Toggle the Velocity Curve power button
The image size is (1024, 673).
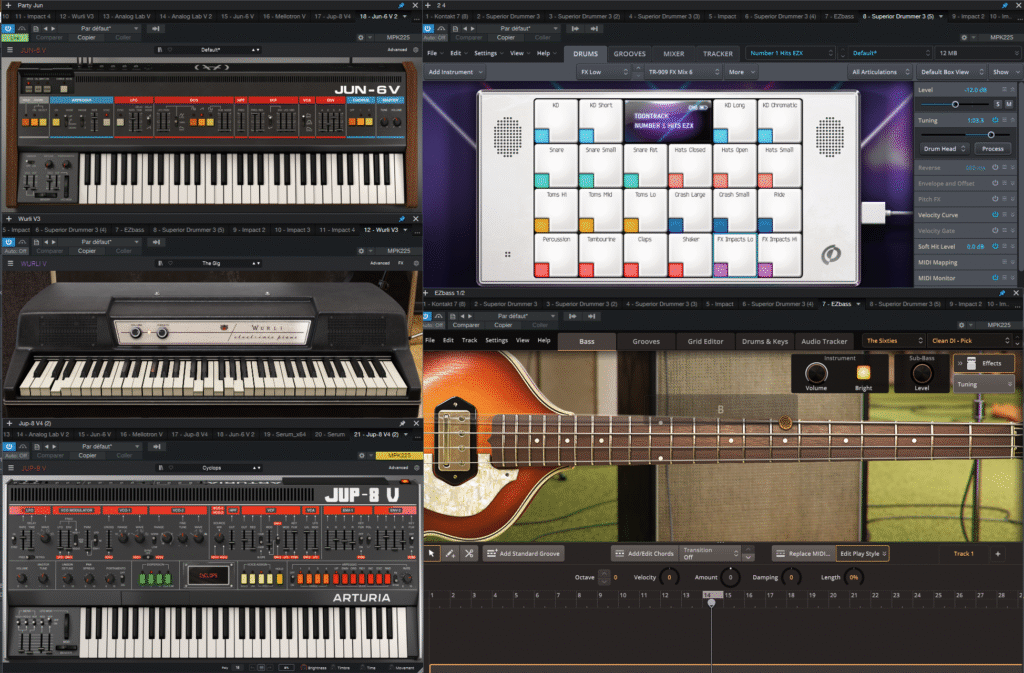995,215
